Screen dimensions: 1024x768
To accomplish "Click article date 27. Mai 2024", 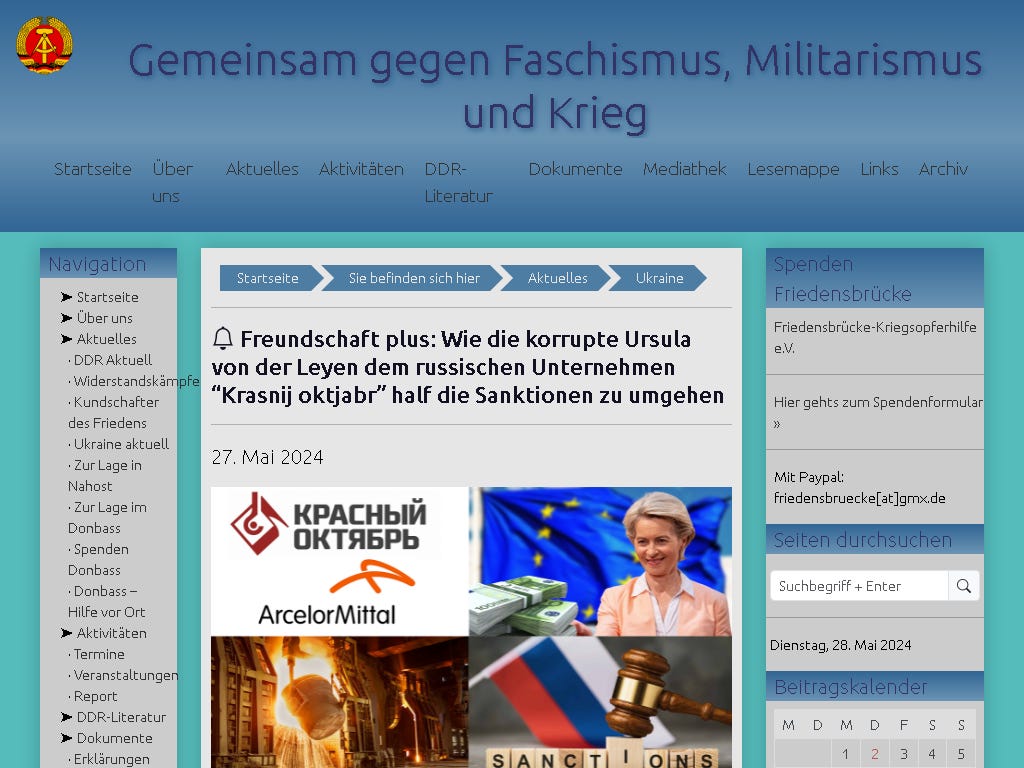I will coord(268,456).
